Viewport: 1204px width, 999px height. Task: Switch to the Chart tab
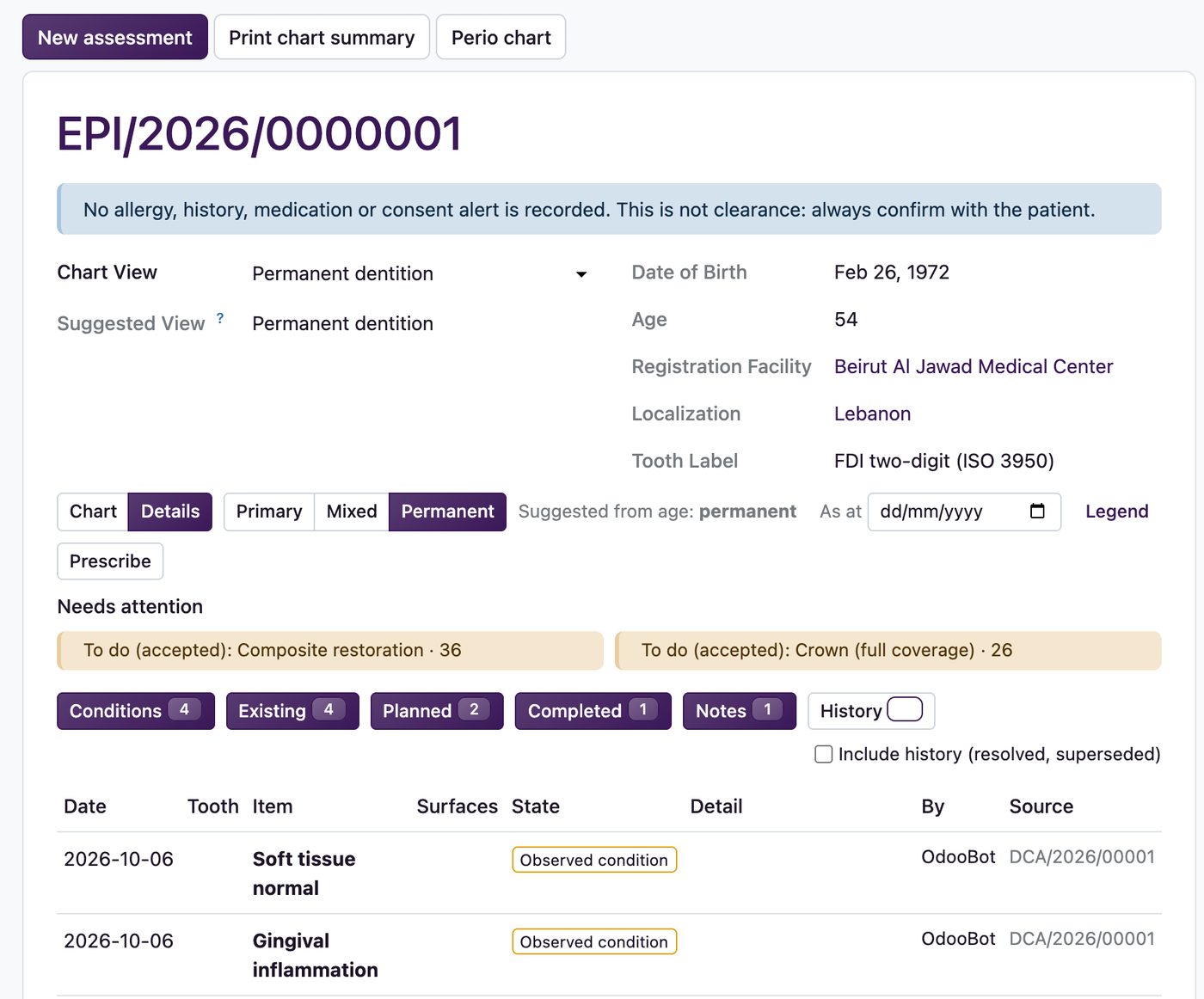(93, 512)
